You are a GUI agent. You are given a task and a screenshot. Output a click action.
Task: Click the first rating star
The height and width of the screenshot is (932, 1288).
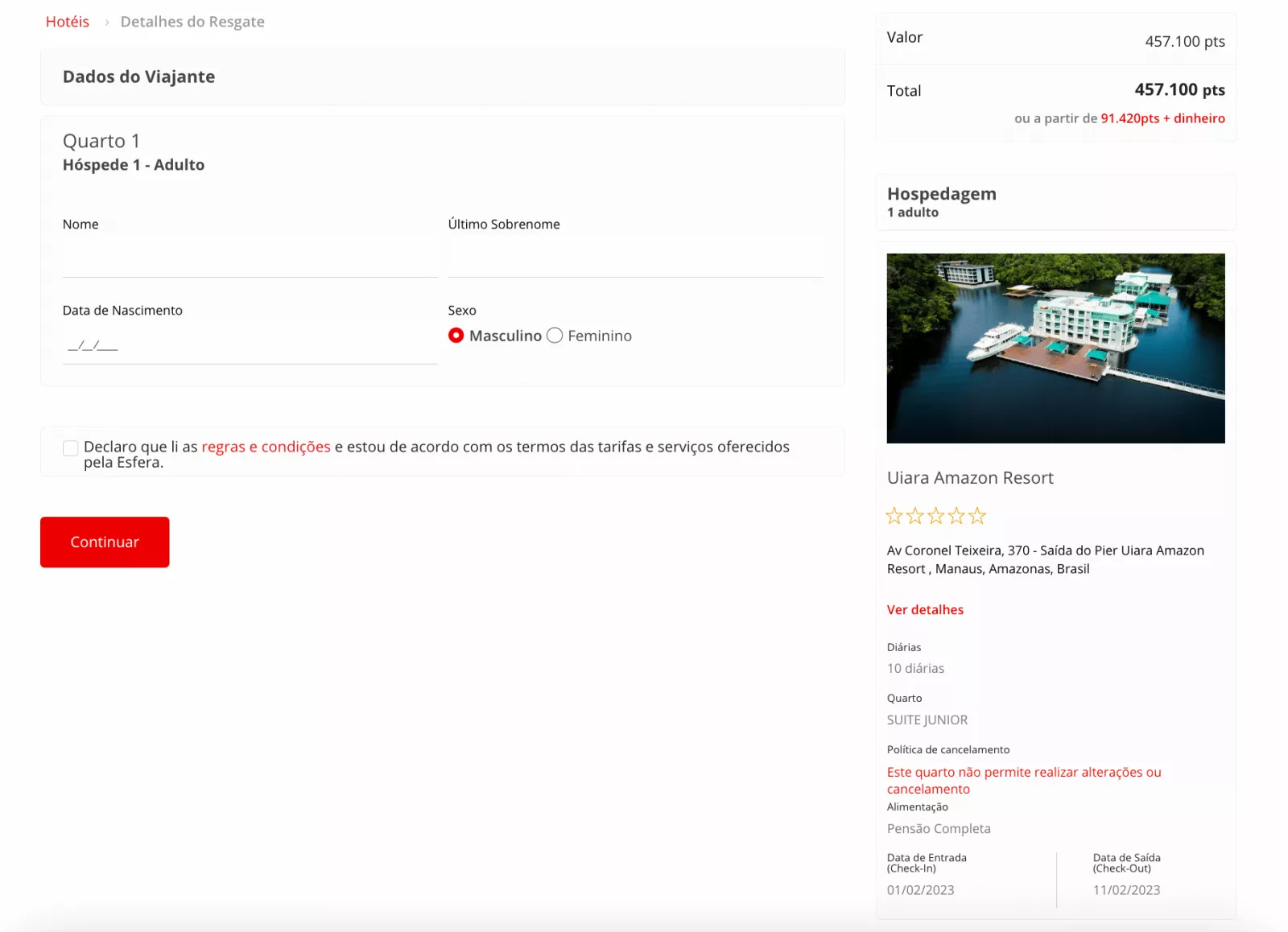point(894,516)
